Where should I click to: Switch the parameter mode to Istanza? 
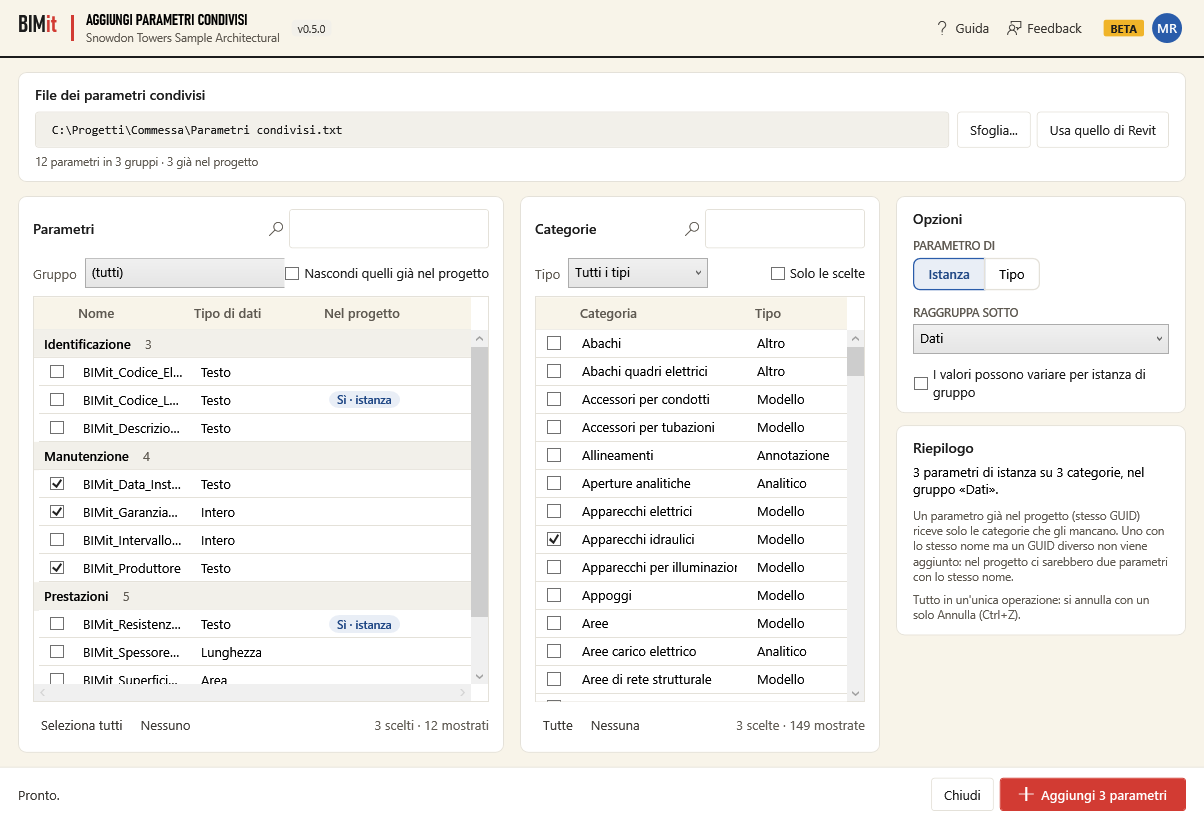(949, 274)
